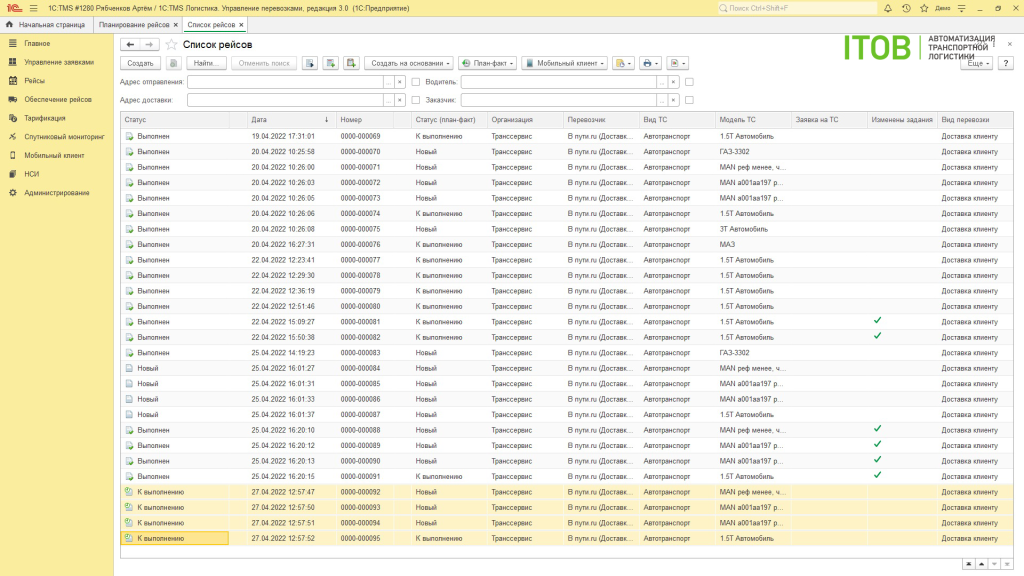Click Создать button

140,63
